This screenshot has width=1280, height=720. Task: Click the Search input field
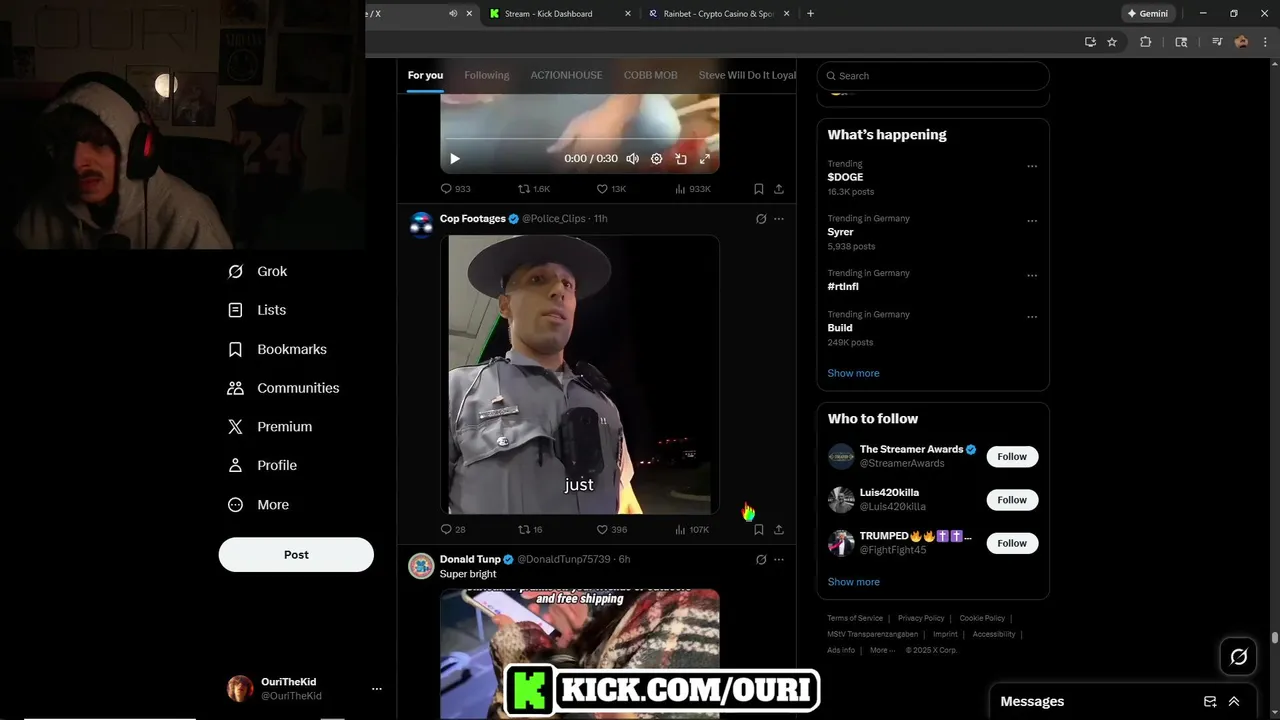[933, 76]
